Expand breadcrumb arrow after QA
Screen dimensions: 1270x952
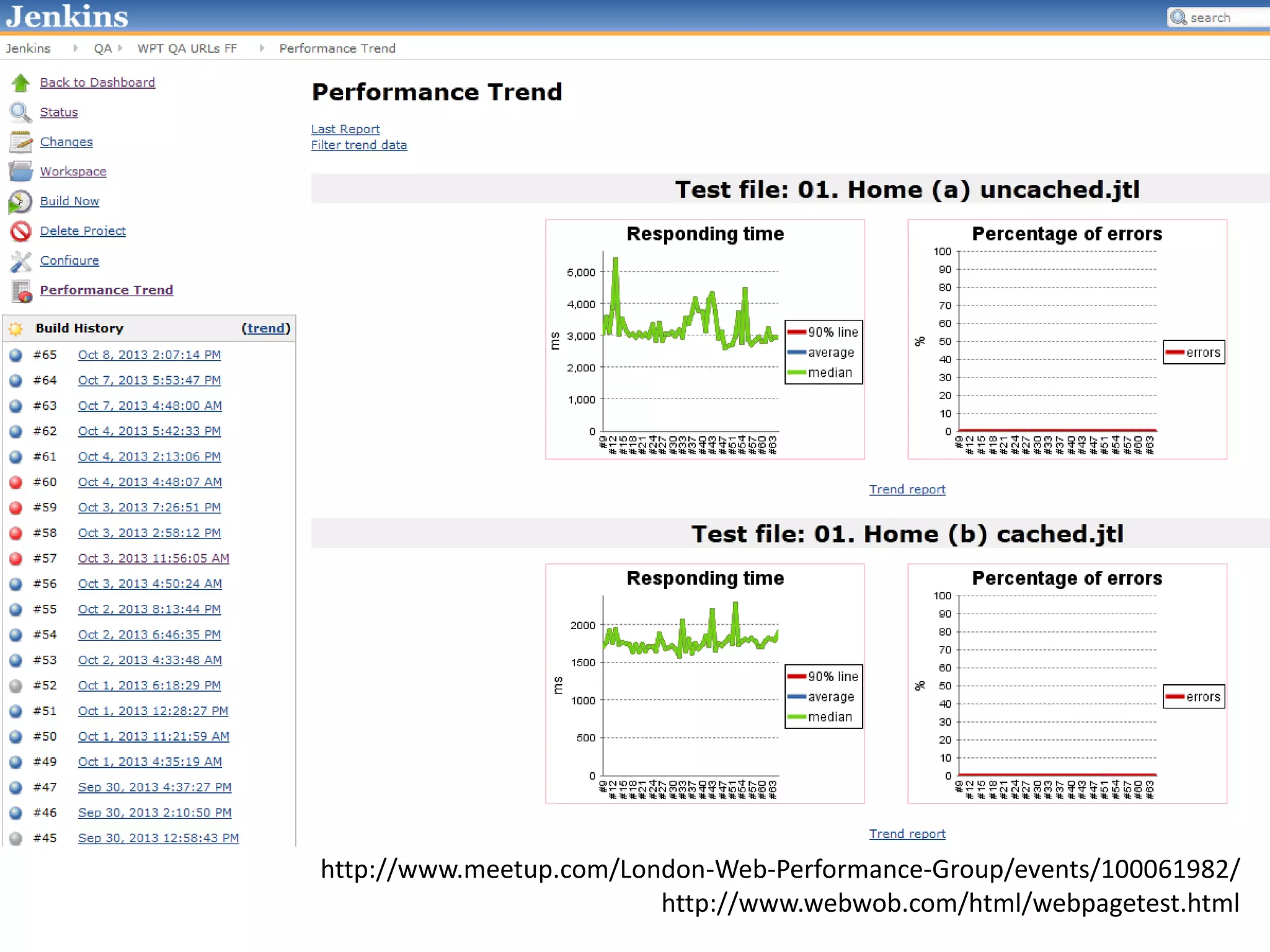[120, 48]
